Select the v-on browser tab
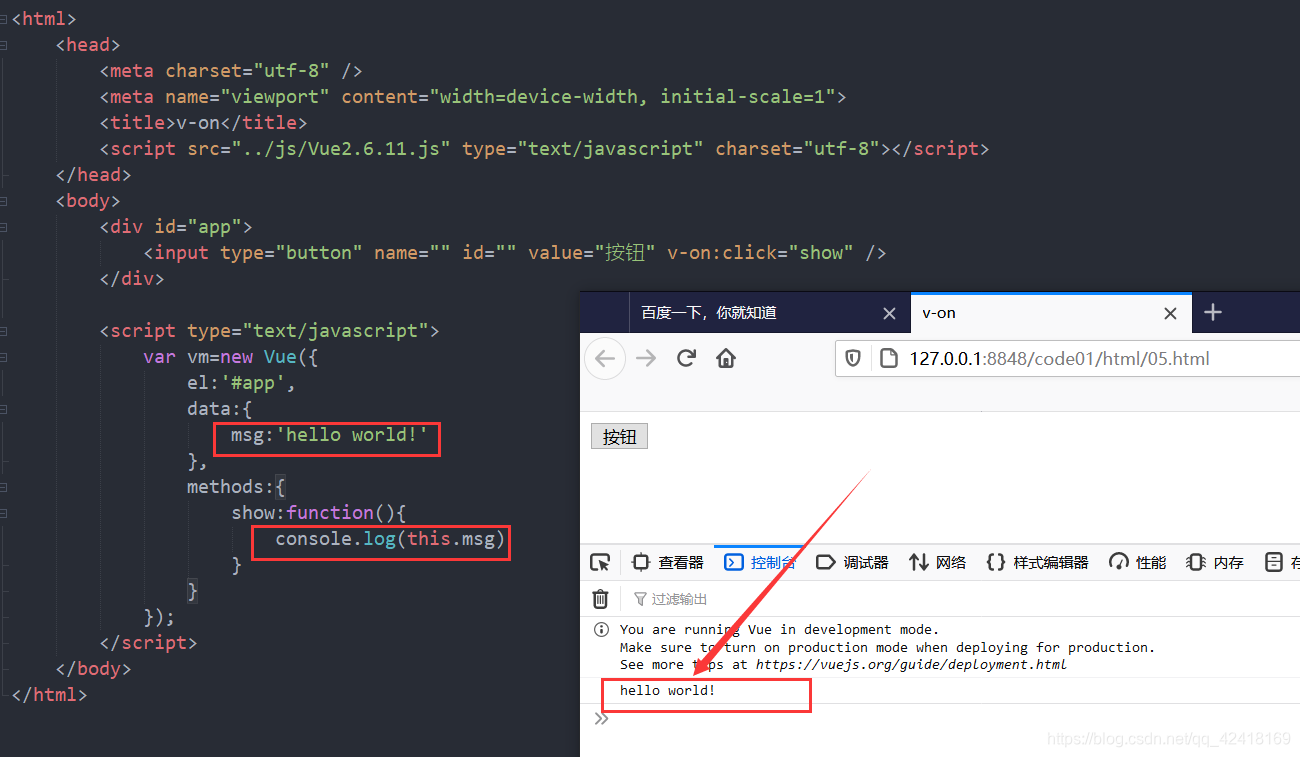 (1050, 313)
